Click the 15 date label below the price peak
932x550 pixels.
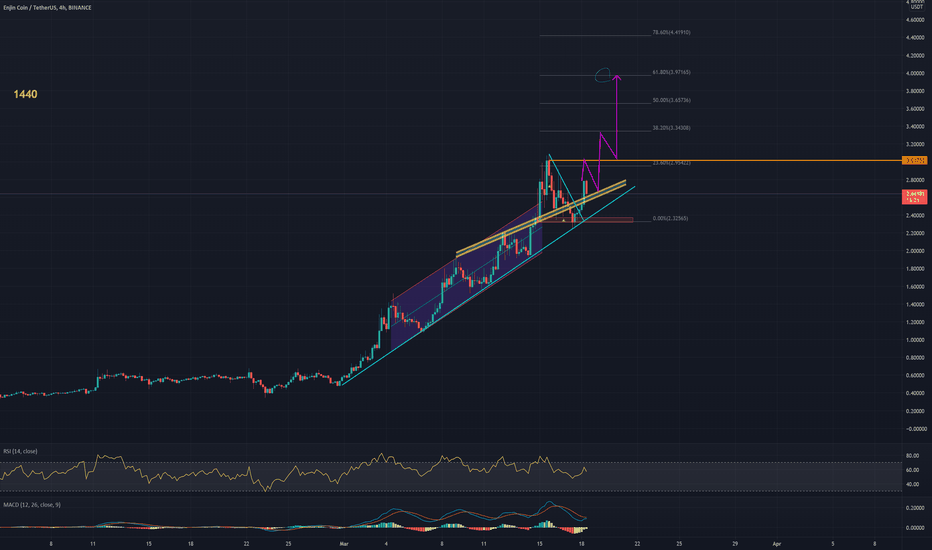click(x=540, y=543)
